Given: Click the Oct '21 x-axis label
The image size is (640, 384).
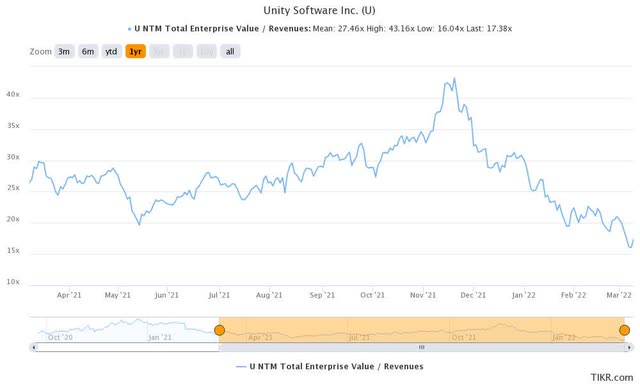Looking at the screenshot, I should 372,295.
